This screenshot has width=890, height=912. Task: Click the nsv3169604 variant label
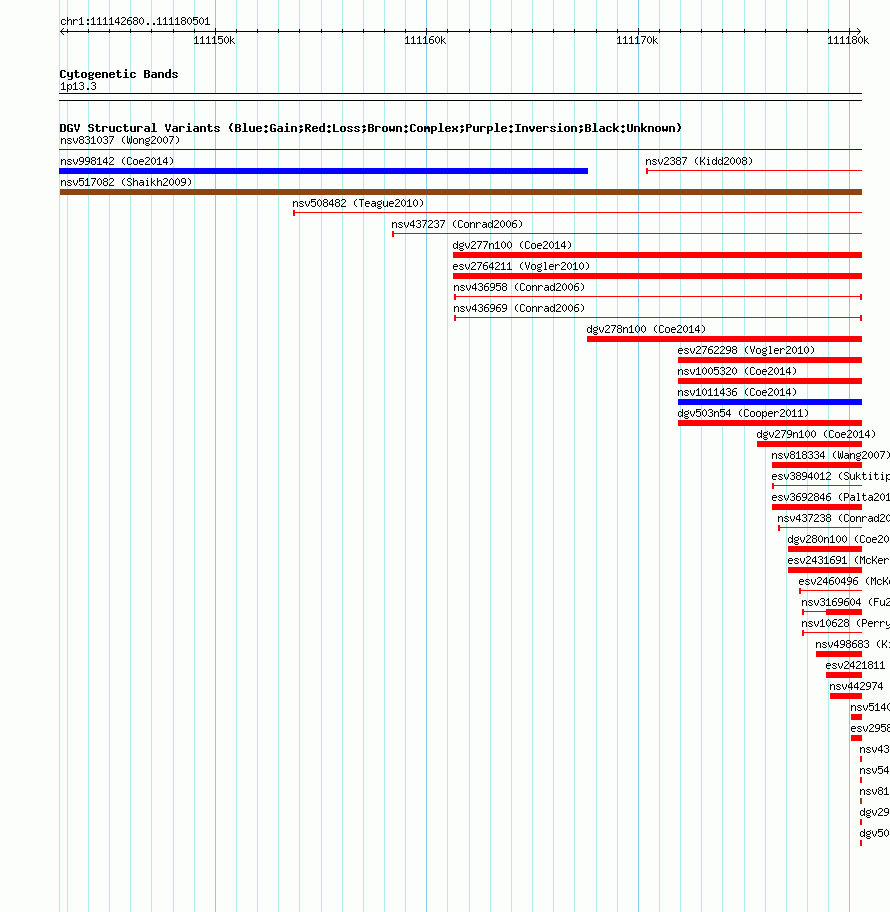click(845, 601)
